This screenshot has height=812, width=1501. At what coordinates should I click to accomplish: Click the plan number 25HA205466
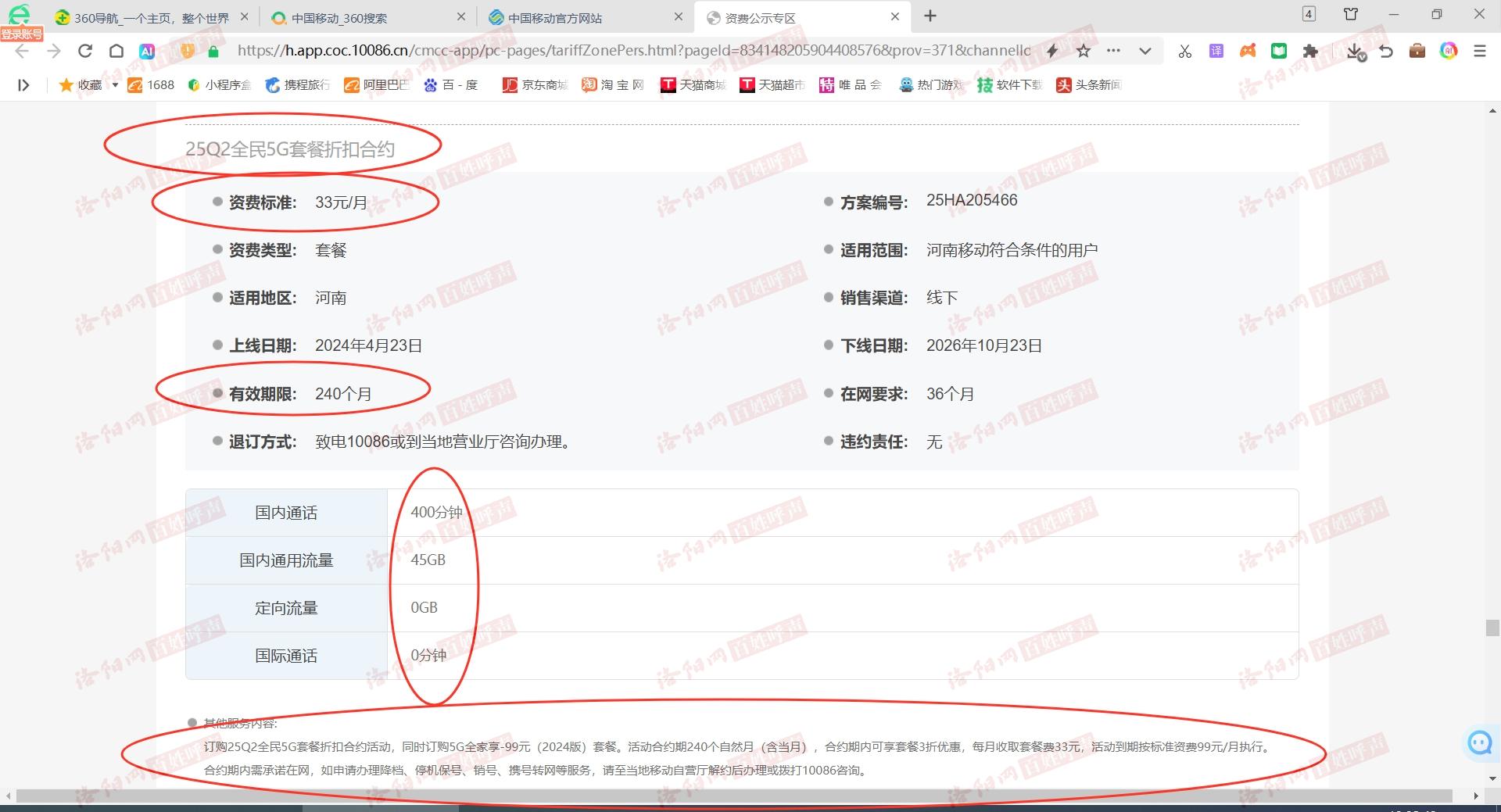click(972, 200)
